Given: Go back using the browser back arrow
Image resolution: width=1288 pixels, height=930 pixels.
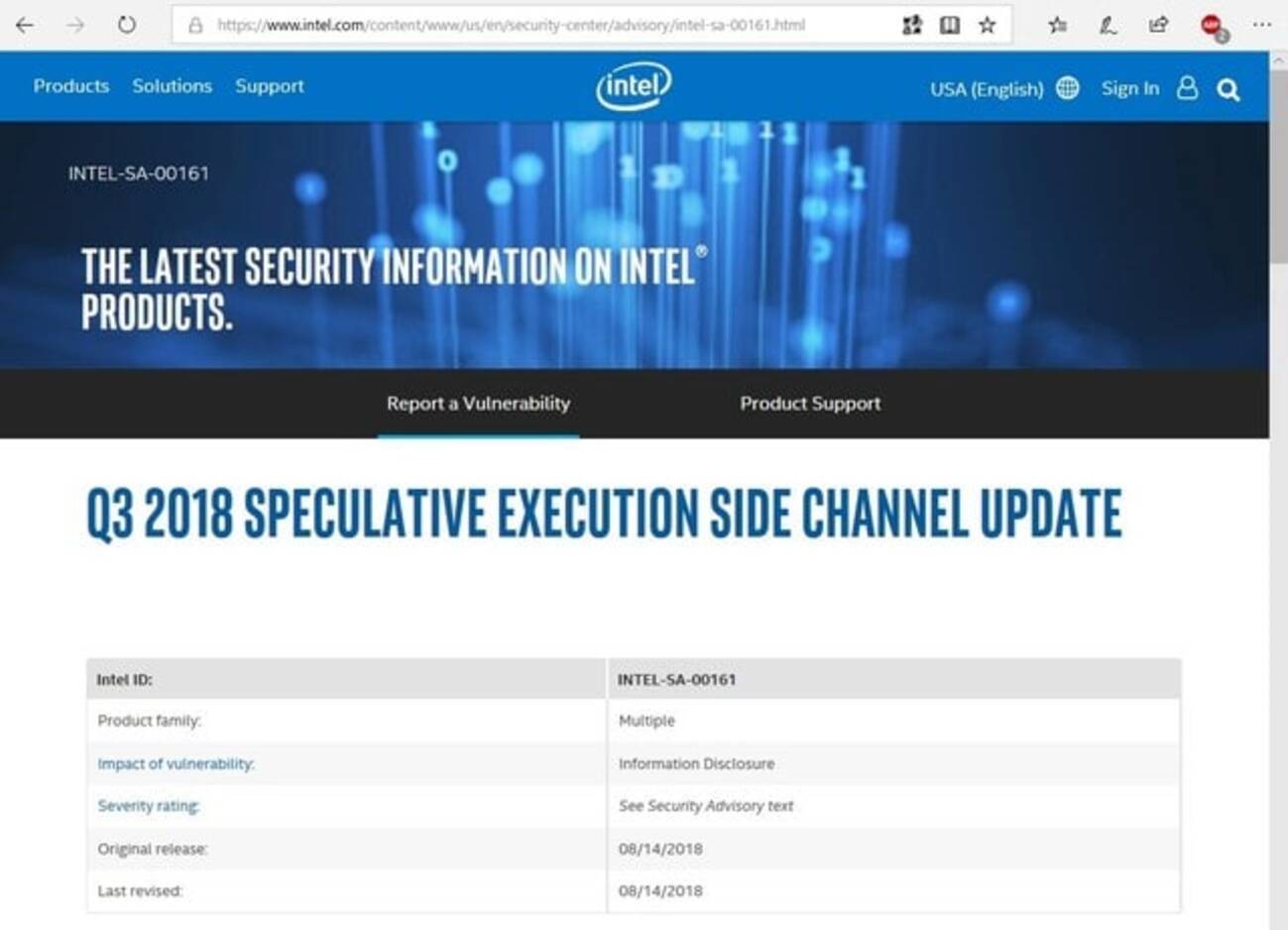Looking at the screenshot, I should click(25, 25).
